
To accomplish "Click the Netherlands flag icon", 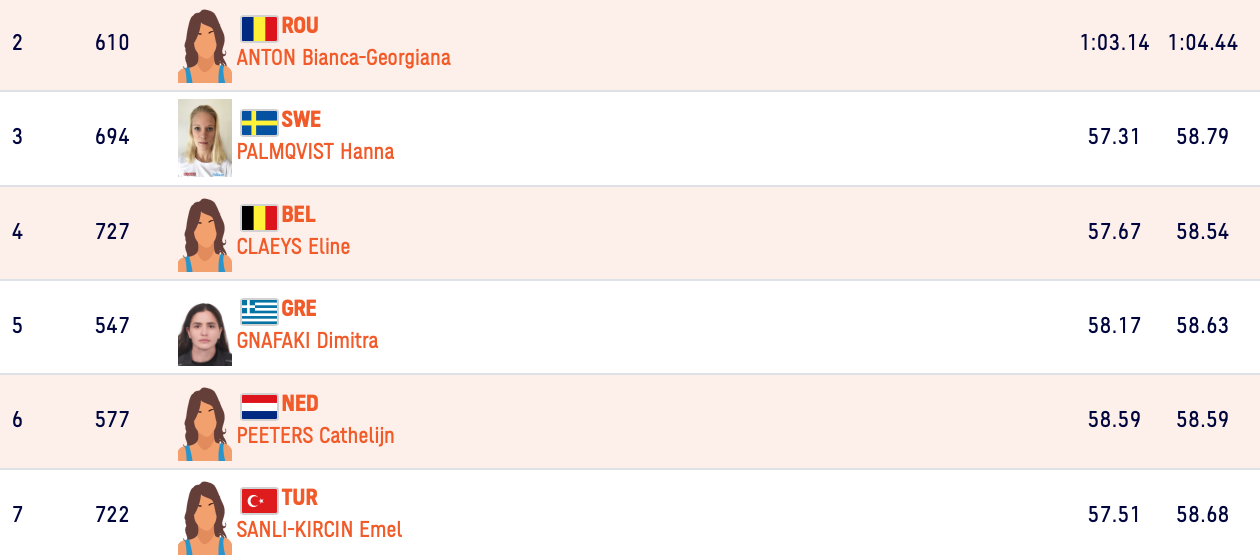I will click(x=259, y=406).
